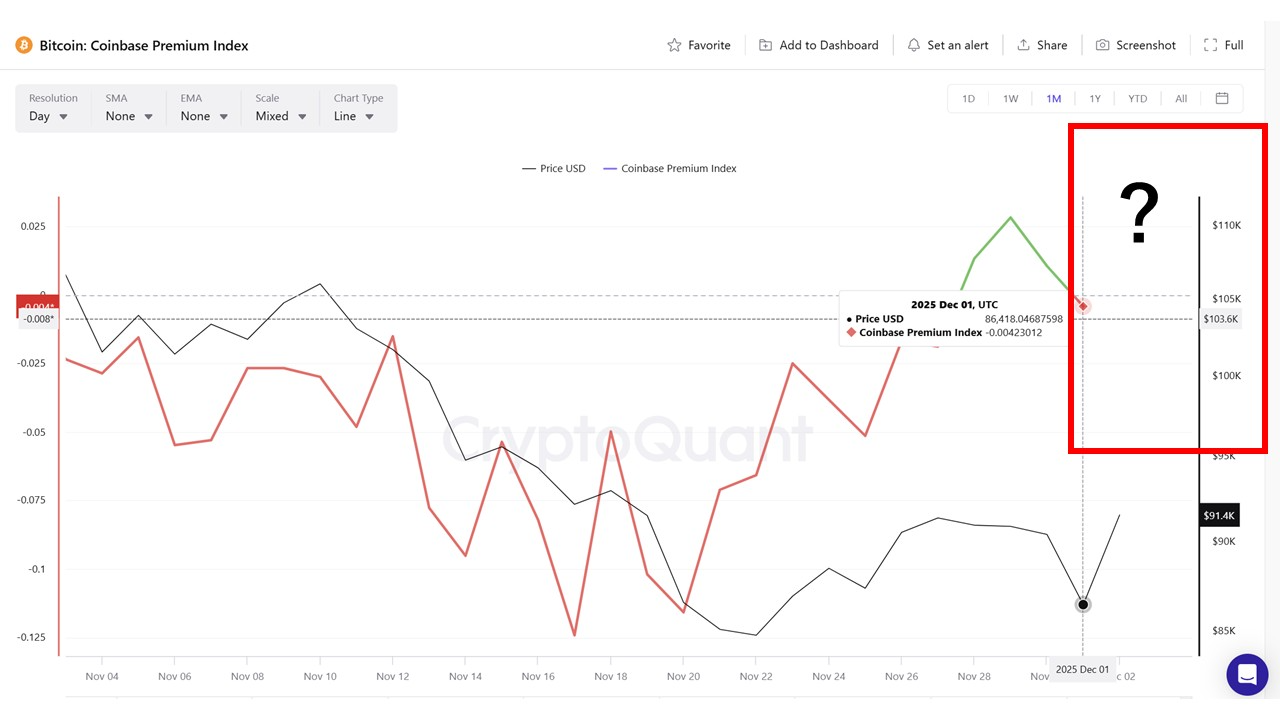Click the Share upload icon
Image resolution: width=1280 pixels, height=720 pixels.
[1023, 45]
